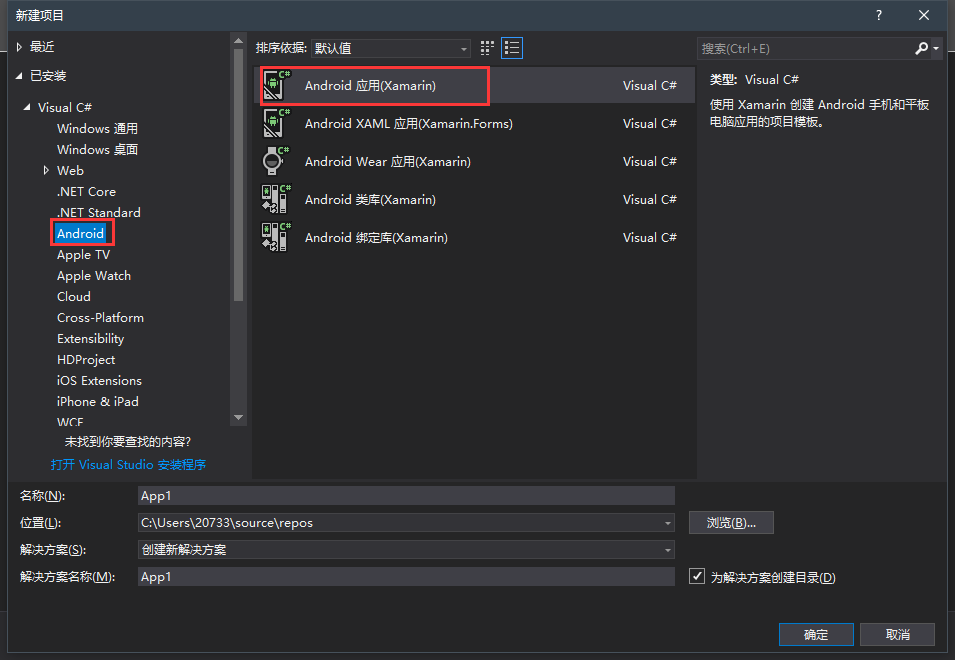Select .NET Core category

coord(86,191)
